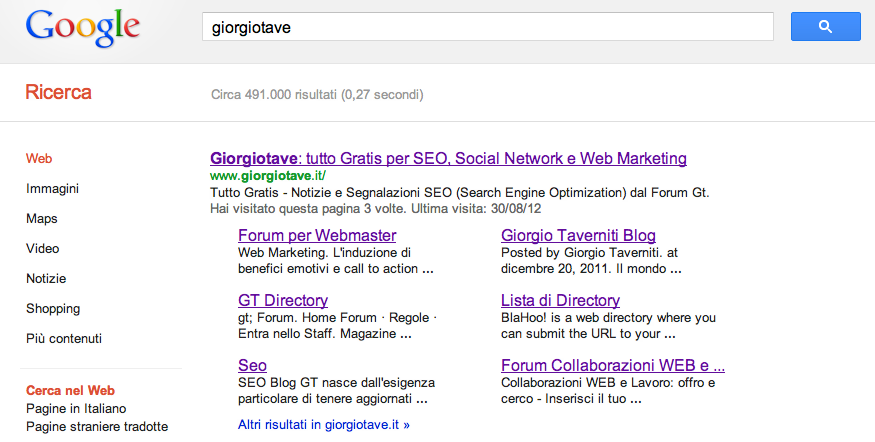Viewport: 875px width, 442px height.
Task: Click the Seo sitelink
Action: point(252,365)
